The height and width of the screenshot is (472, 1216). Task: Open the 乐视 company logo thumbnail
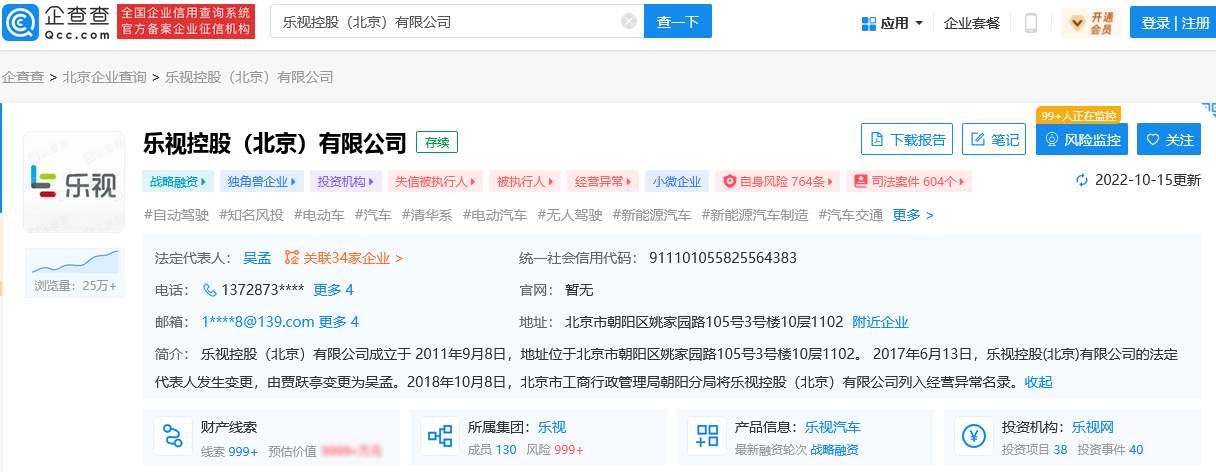72,181
